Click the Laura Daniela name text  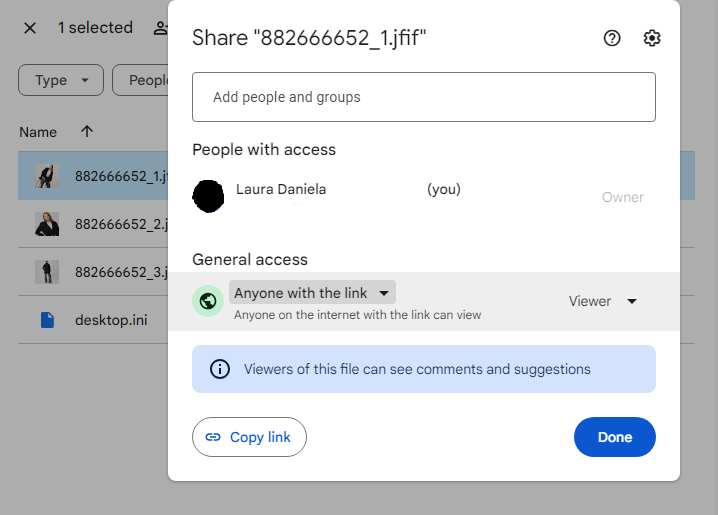[281, 189]
